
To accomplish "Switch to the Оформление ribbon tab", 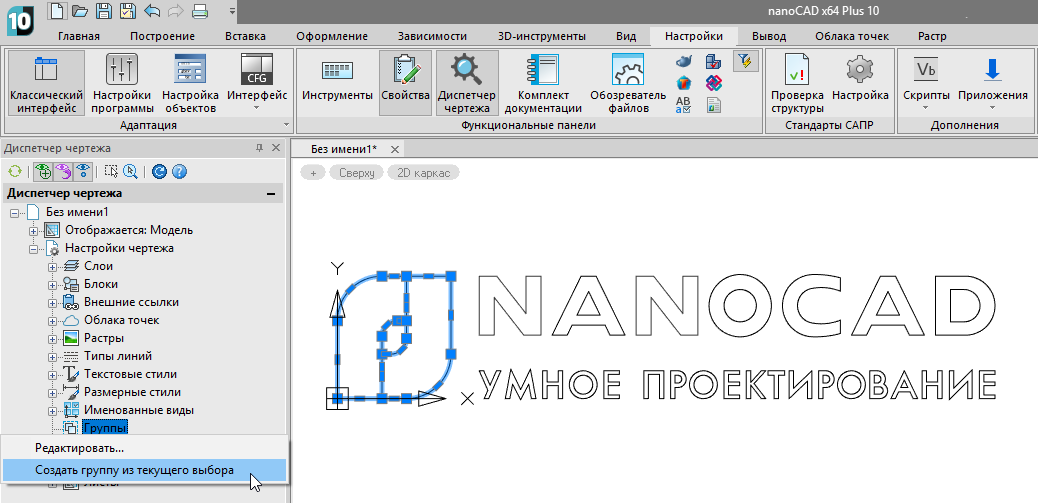I will point(332,36).
